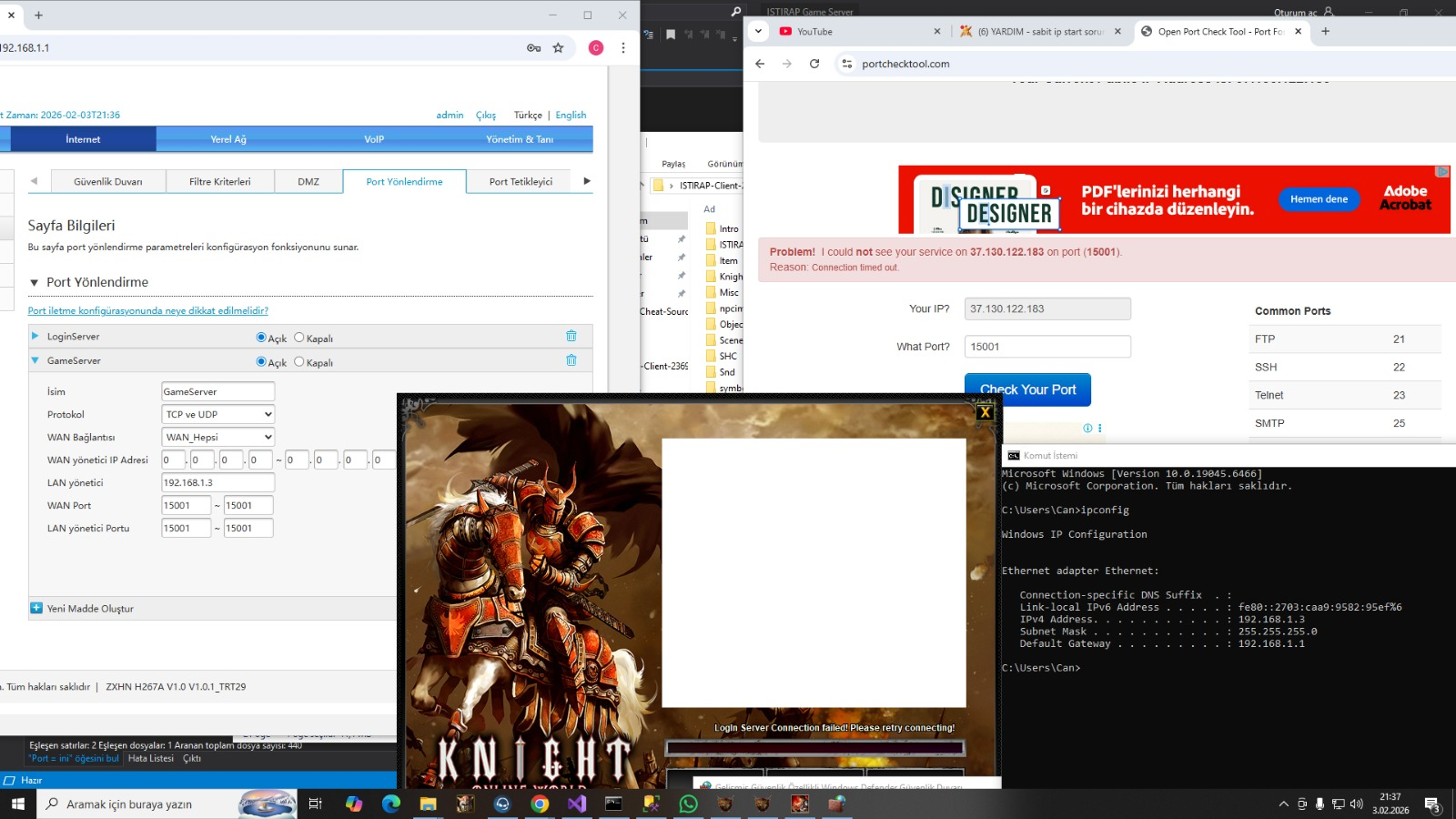This screenshot has height=819, width=1456.
Task: Show hidden system tray icons
Action: click(1283, 804)
